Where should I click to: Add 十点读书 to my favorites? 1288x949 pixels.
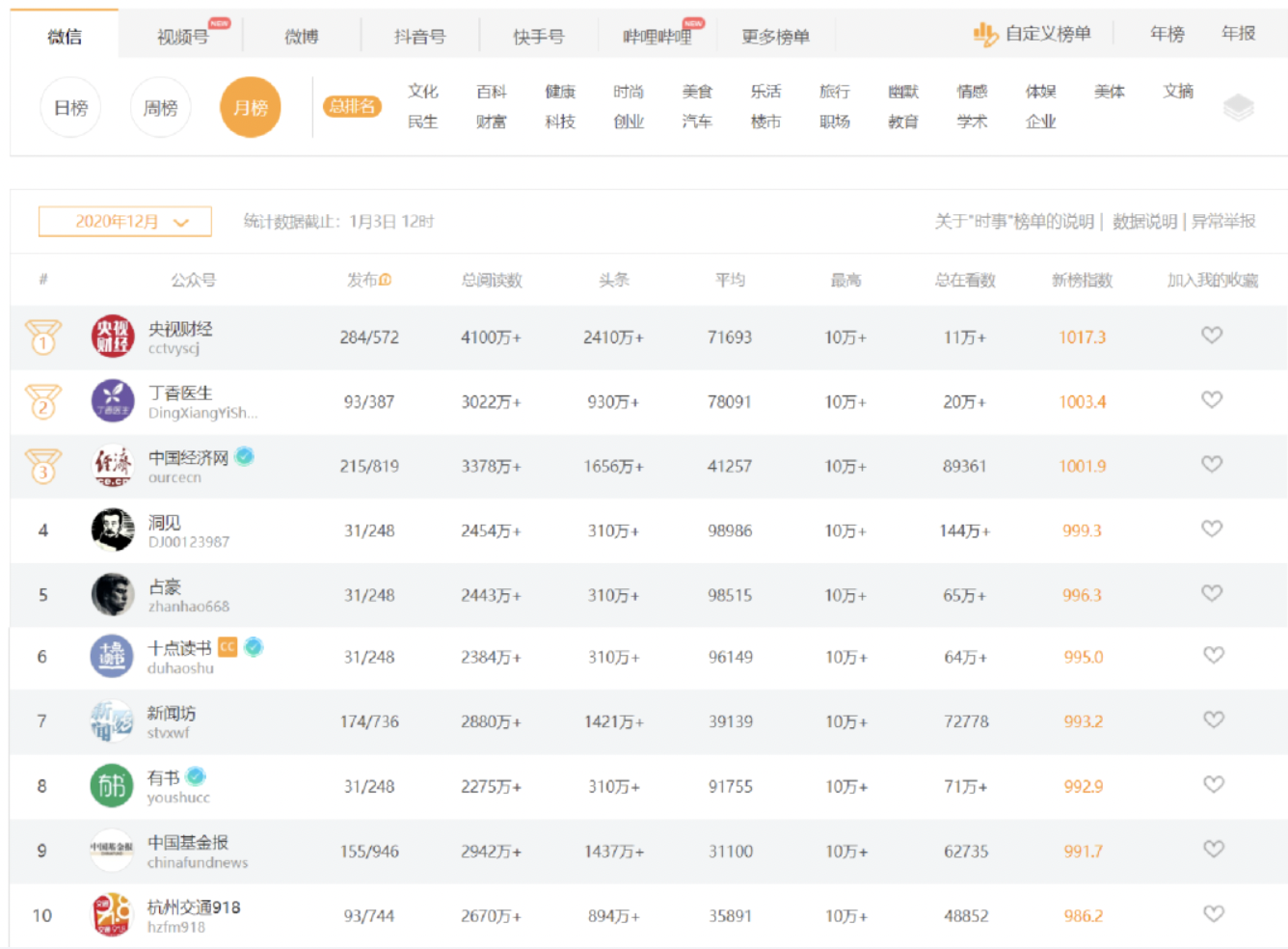(x=1213, y=655)
